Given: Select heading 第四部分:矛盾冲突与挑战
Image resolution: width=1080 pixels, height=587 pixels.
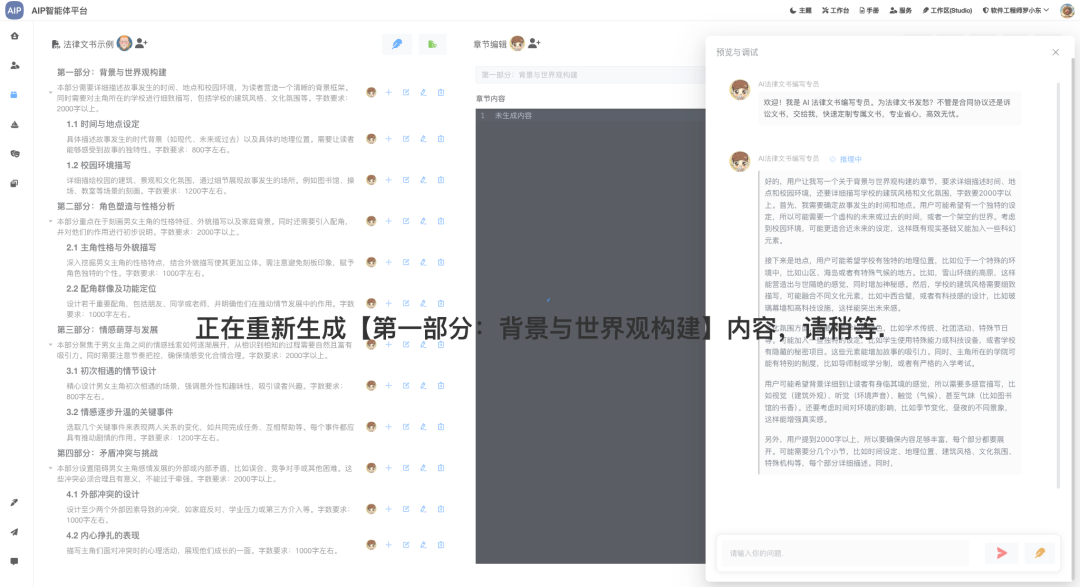Looking at the screenshot, I should [107, 453].
